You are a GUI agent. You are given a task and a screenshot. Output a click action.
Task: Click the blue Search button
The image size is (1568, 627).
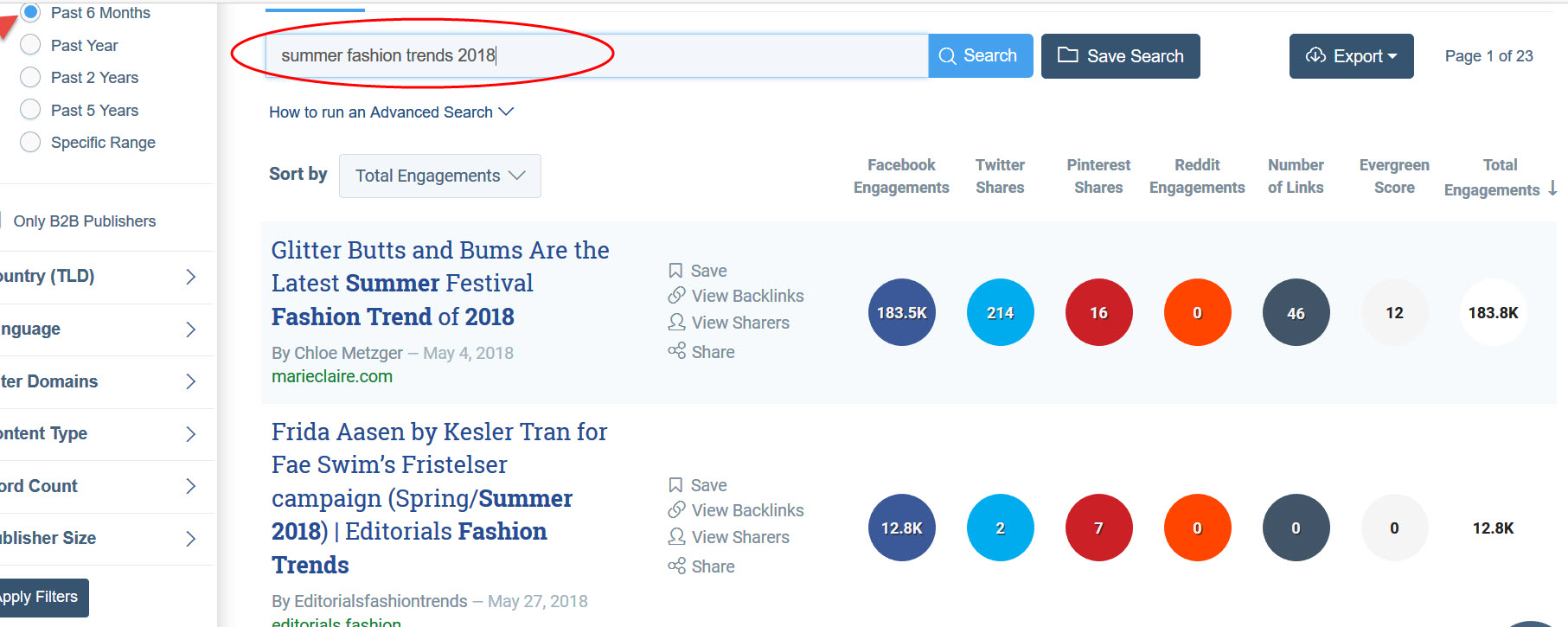[980, 56]
